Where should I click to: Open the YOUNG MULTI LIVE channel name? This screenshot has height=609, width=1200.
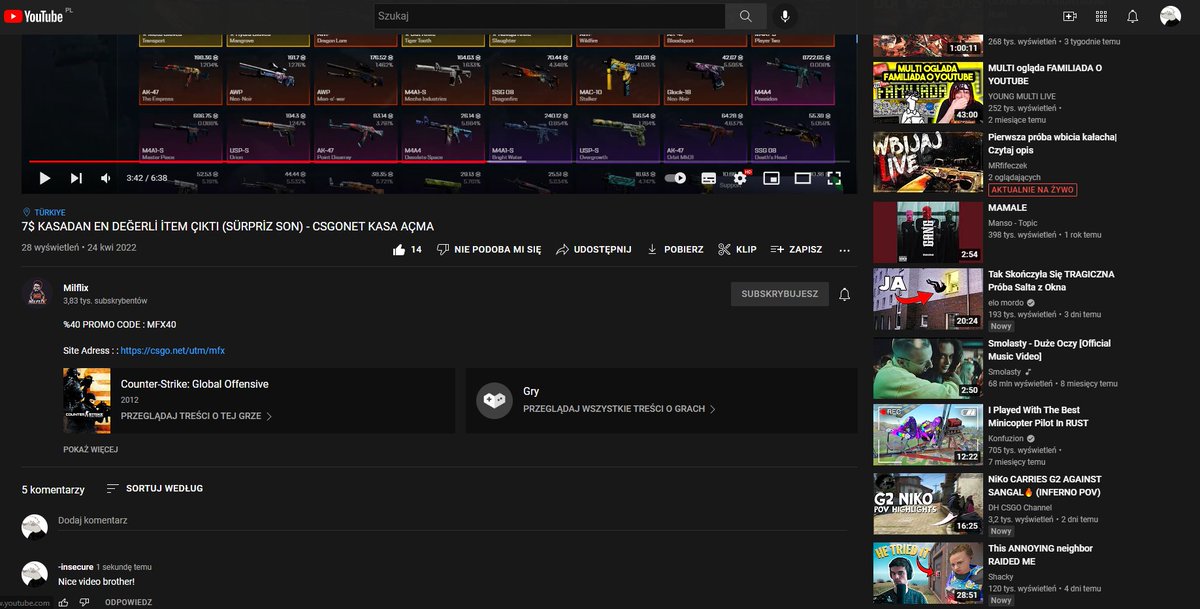click(x=1023, y=95)
